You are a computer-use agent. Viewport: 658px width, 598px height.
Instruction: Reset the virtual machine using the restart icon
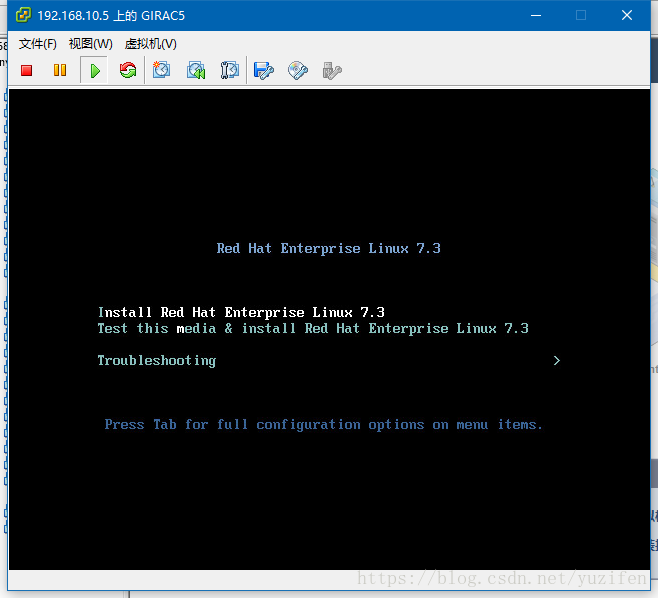click(x=128, y=70)
